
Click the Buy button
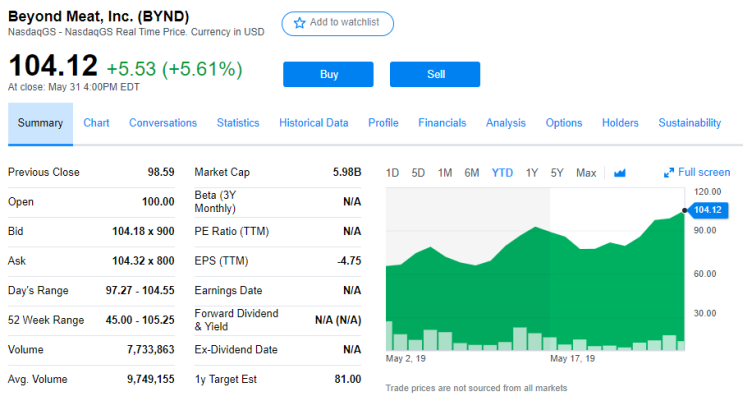328,74
